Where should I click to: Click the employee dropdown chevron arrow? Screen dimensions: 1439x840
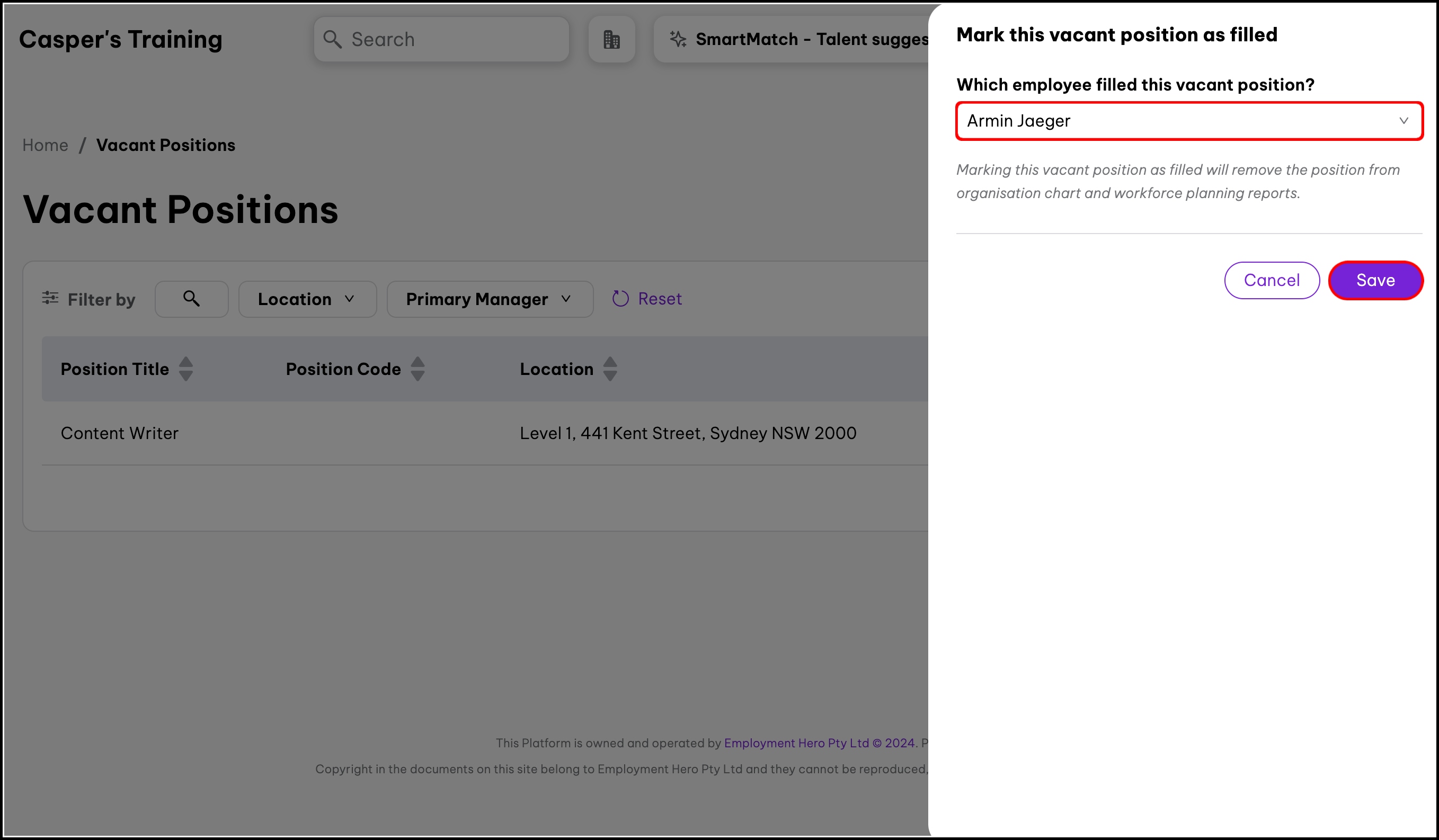click(1403, 121)
